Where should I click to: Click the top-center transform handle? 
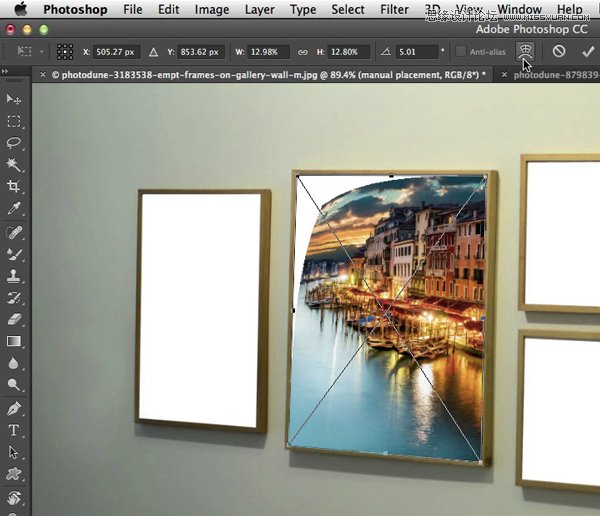tap(391, 176)
